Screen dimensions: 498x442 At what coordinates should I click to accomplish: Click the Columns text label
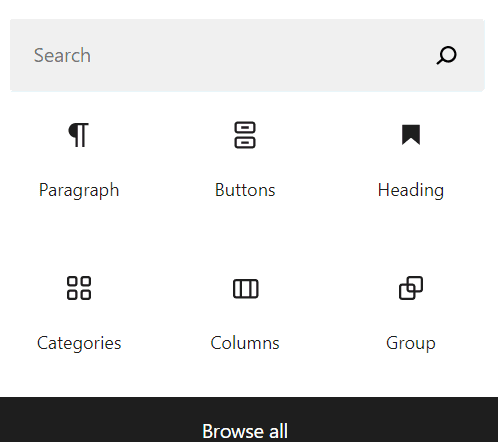(245, 343)
